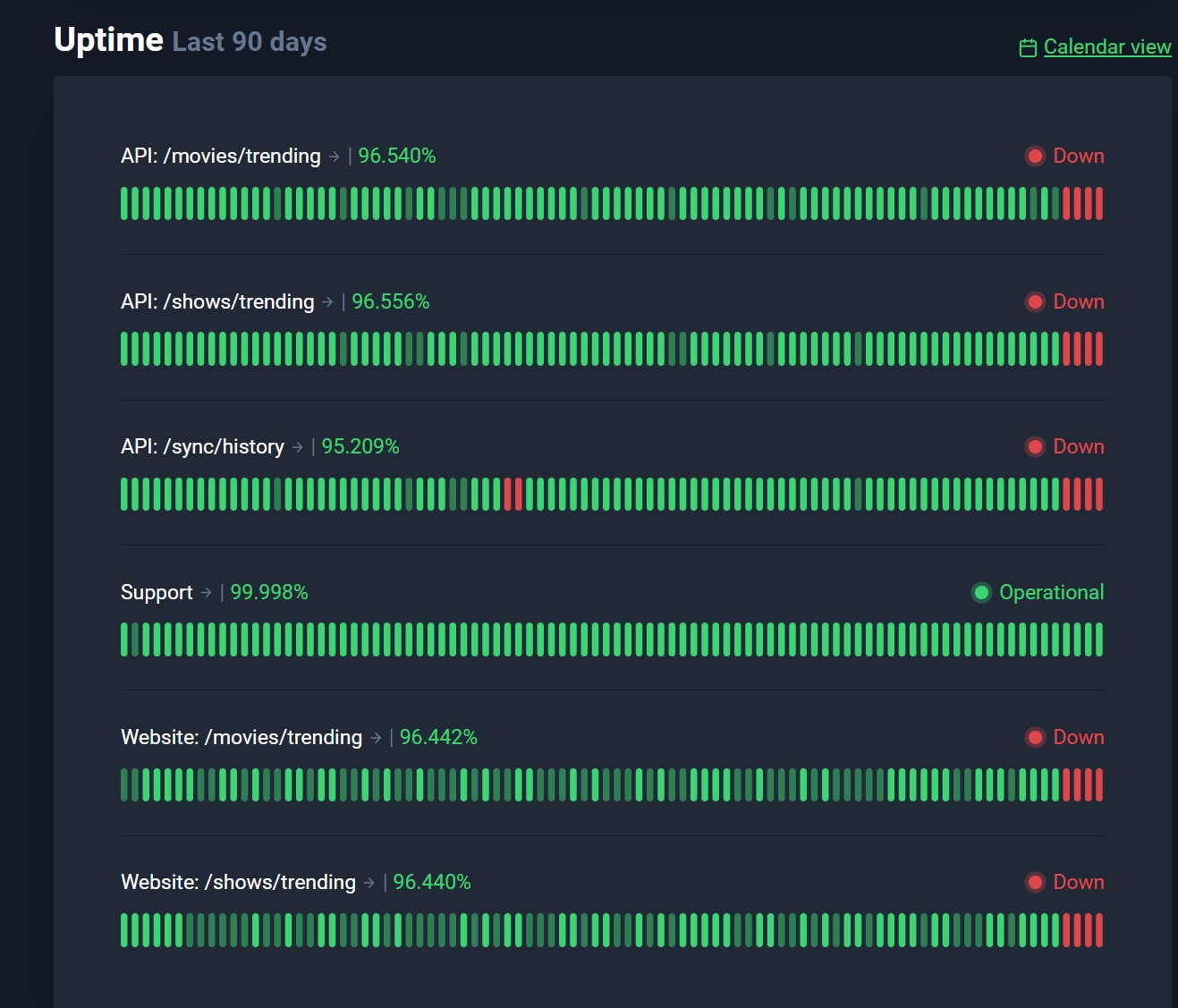This screenshot has width=1178, height=1008.
Task: Open the Calendar view link
Action: point(1106,47)
